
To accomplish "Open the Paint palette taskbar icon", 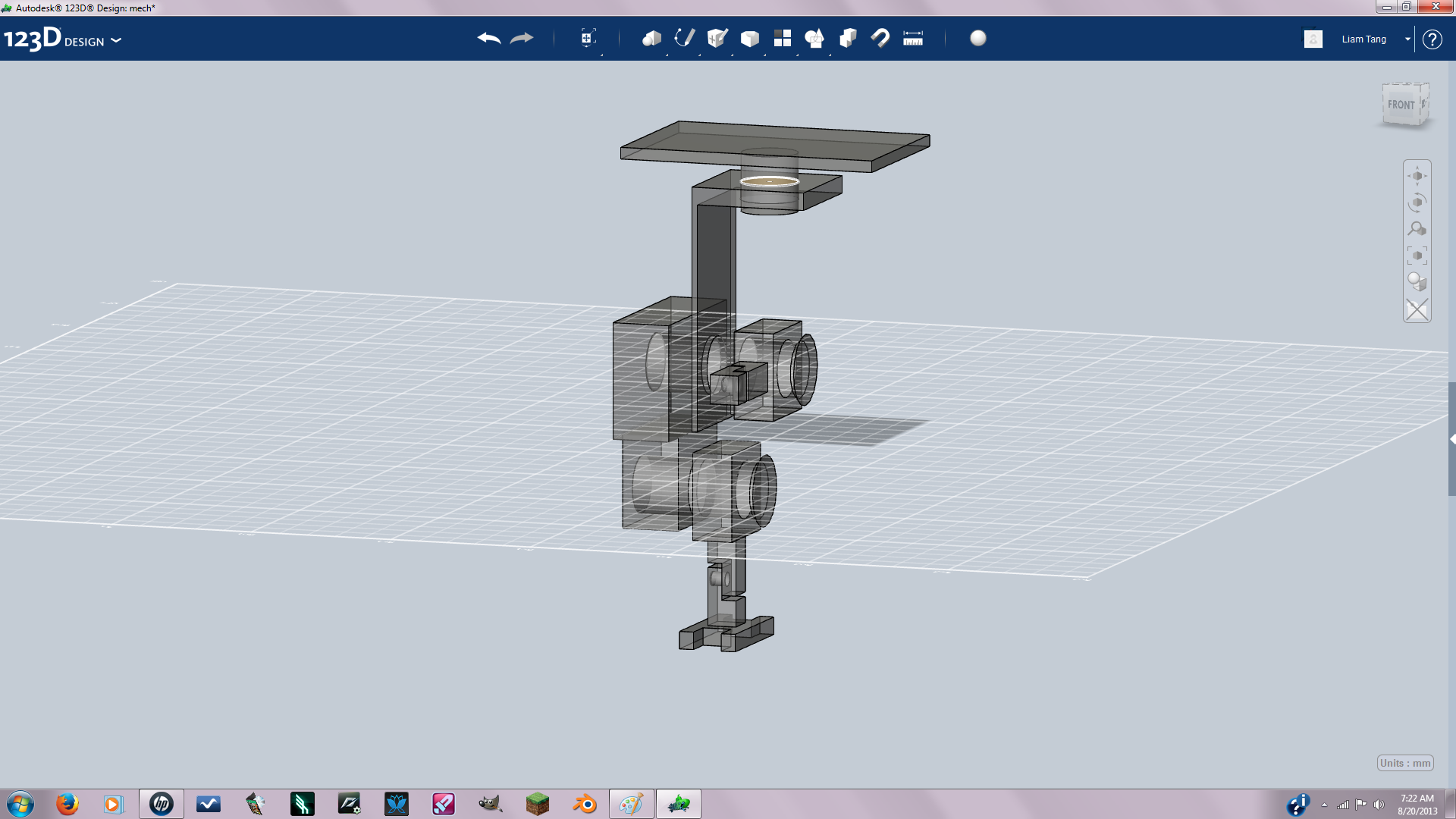I will pos(632,804).
